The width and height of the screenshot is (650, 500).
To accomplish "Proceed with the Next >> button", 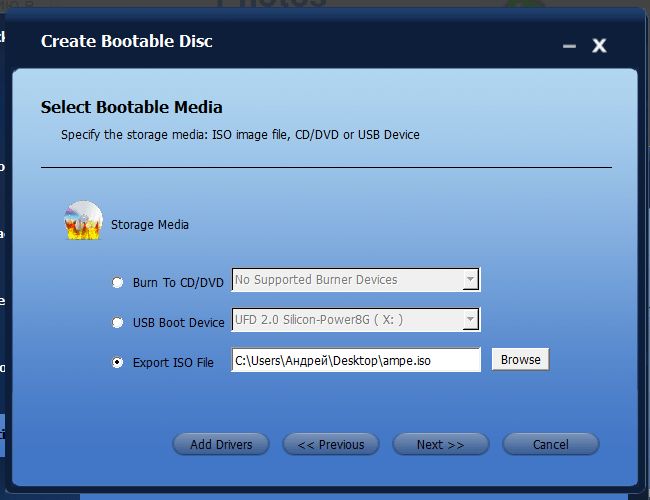I will click(x=441, y=444).
